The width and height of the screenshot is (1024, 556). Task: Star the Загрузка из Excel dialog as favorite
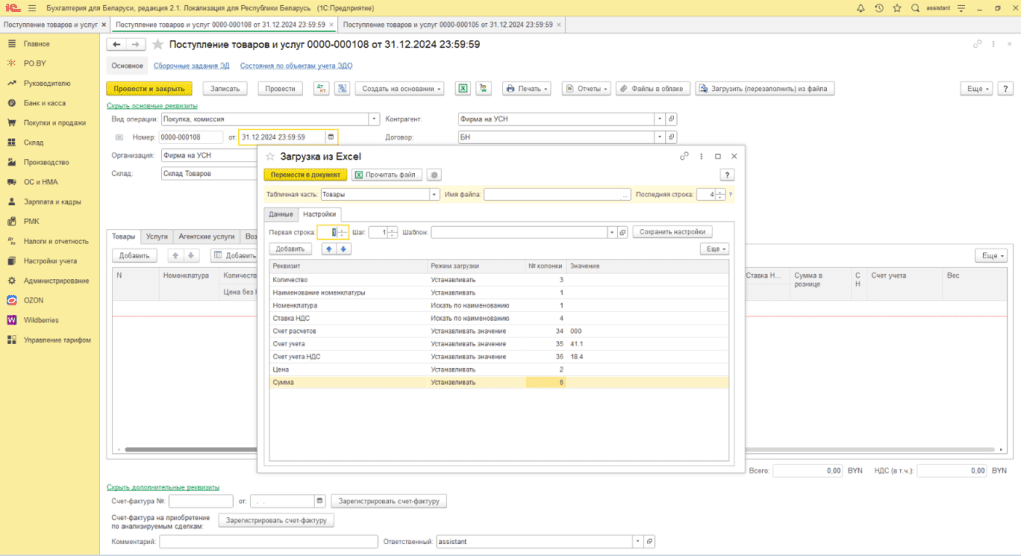271,156
